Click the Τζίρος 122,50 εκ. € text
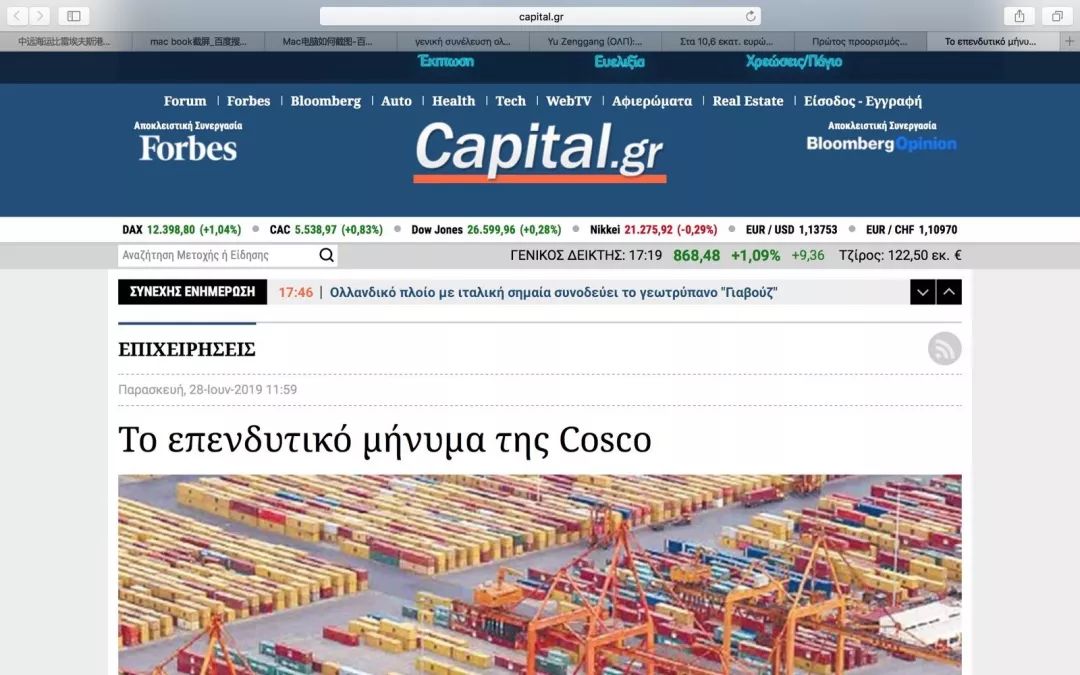The height and width of the screenshot is (675, 1080). (900, 256)
